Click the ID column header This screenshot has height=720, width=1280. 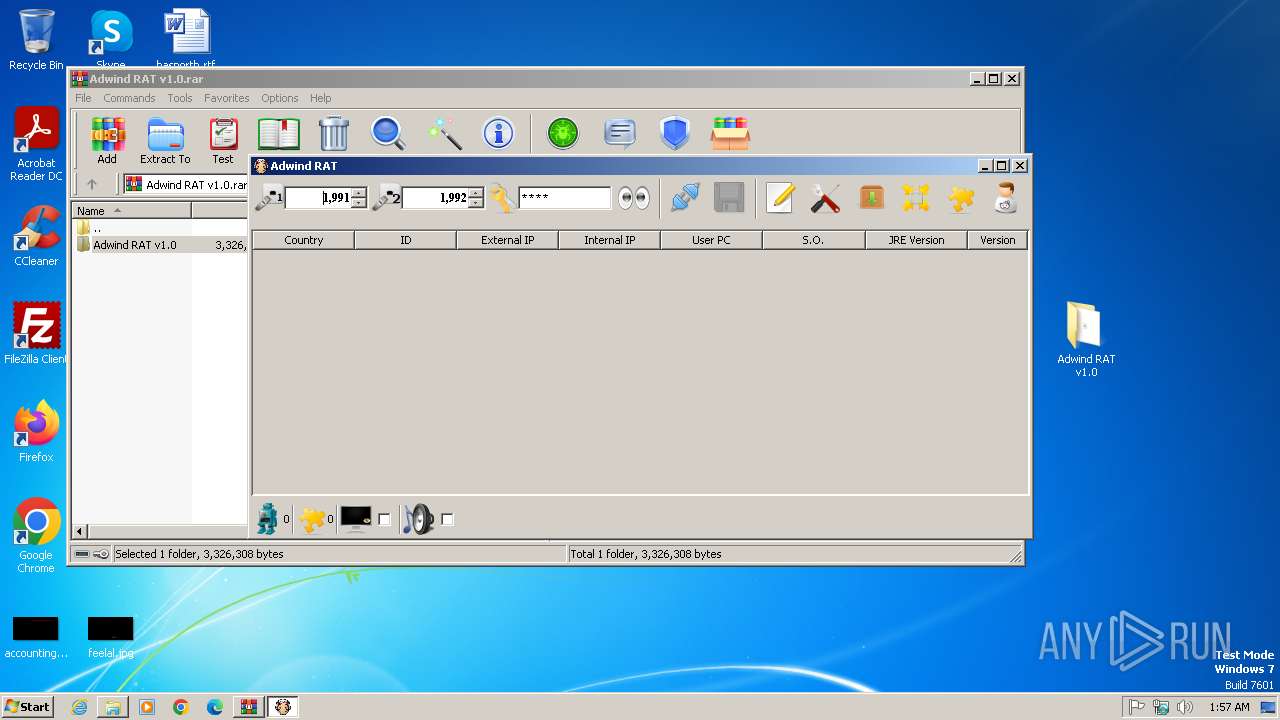coord(405,240)
